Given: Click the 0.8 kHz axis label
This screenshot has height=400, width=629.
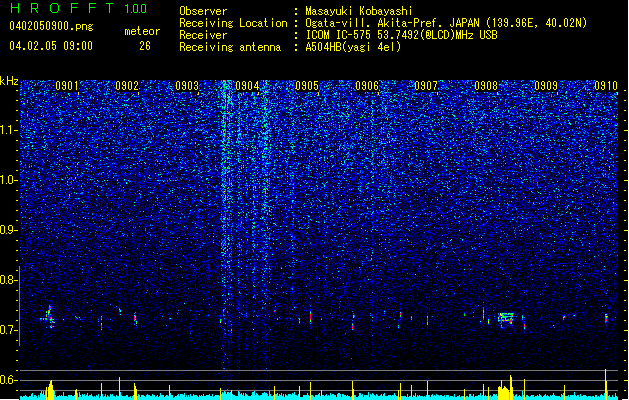Looking at the screenshot, I should coord(8,280).
